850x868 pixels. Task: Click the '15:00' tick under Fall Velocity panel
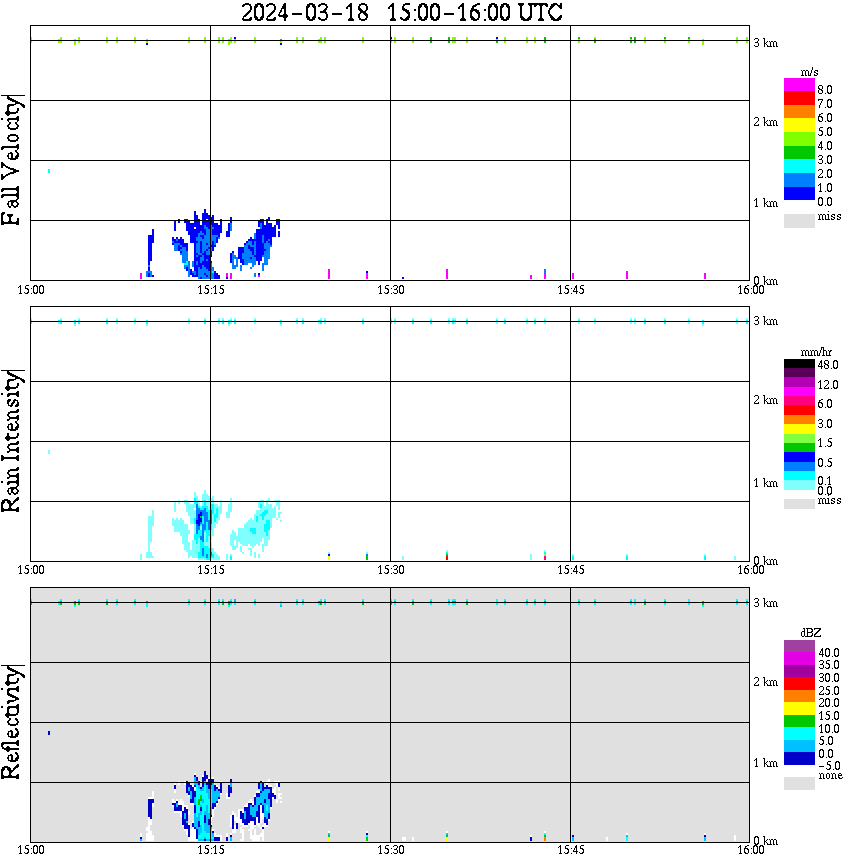click(31, 290)
